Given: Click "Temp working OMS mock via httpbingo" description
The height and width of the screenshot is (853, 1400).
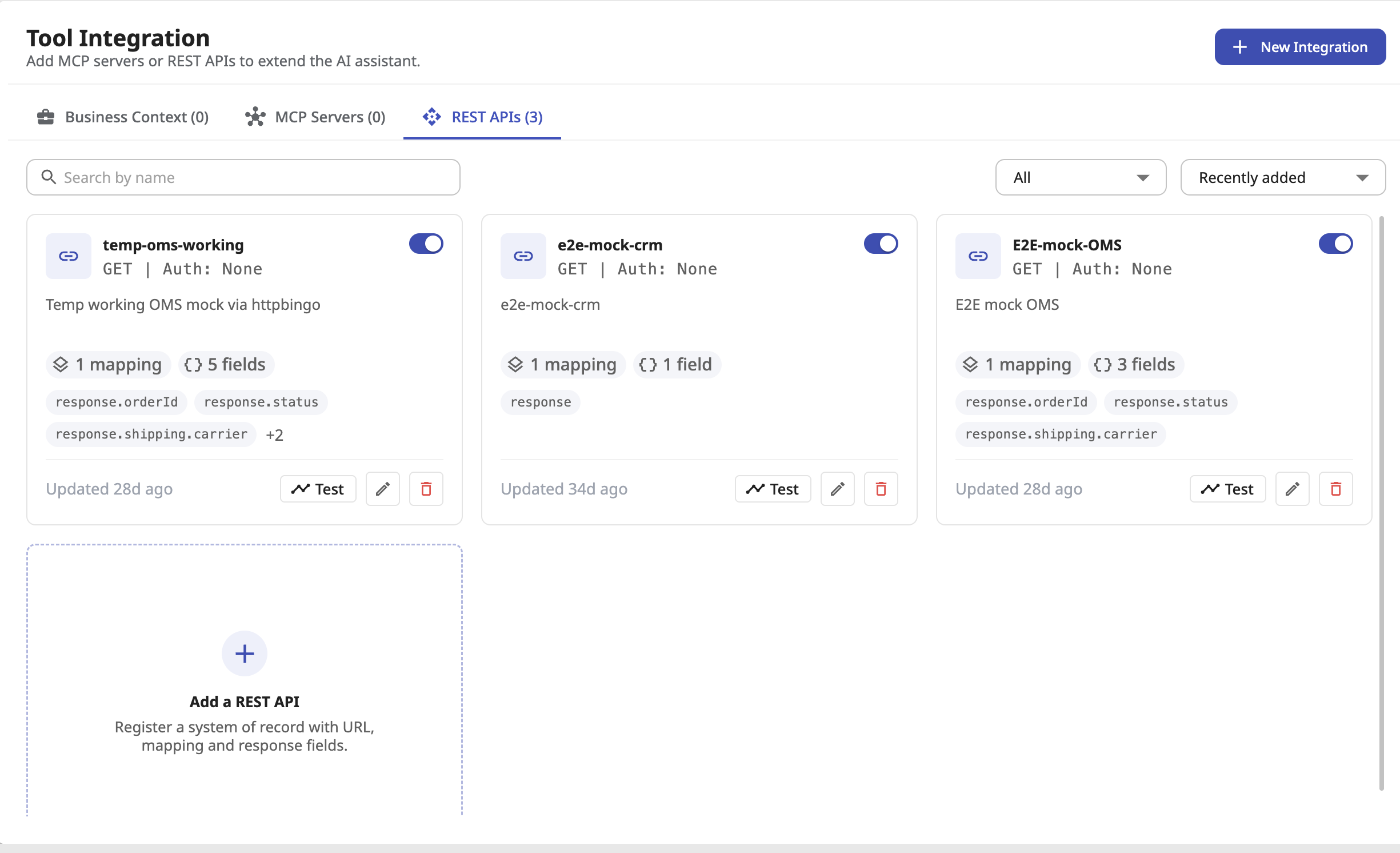Looking at the screenshot, I should [x=183, y=304].
